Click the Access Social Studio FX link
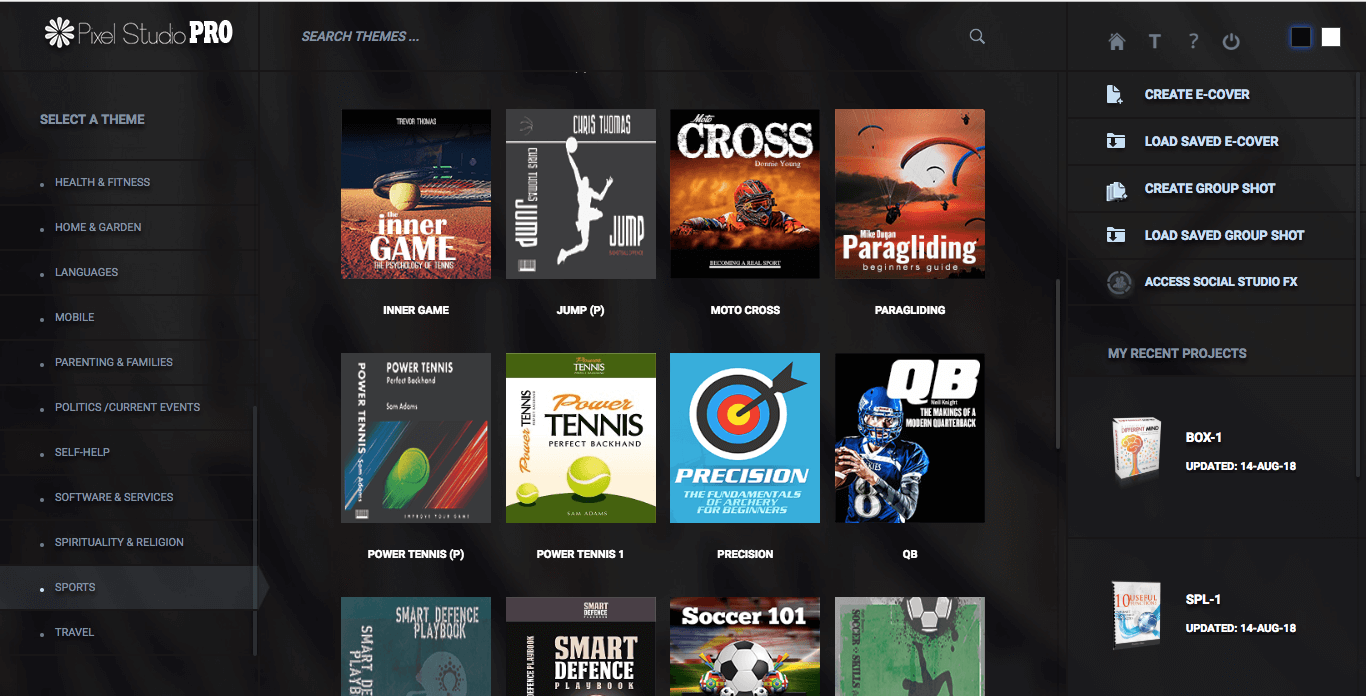Viewport: 1366px width, 696px height. (1221, 282)
